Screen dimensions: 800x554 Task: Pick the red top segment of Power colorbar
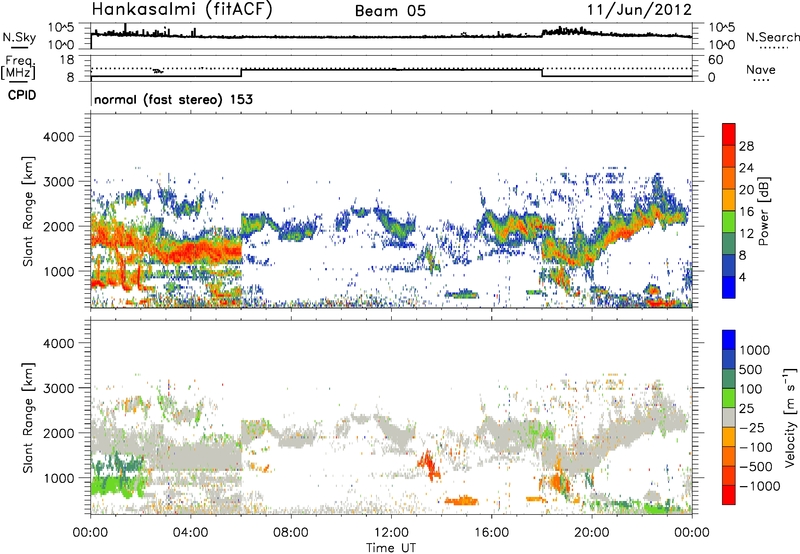pyautogui.click(x=729, y=134)
